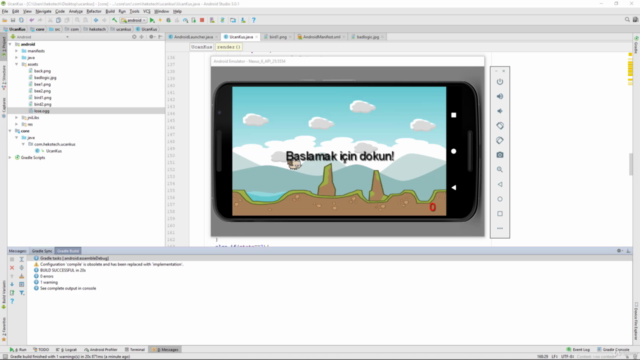Open emulator extended controls more button
640x360 pixels.
pyautogui.click(x=500, y=228)
